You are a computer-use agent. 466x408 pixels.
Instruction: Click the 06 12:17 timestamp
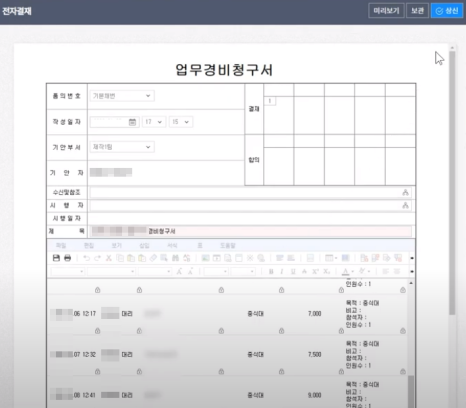[85, 314]
